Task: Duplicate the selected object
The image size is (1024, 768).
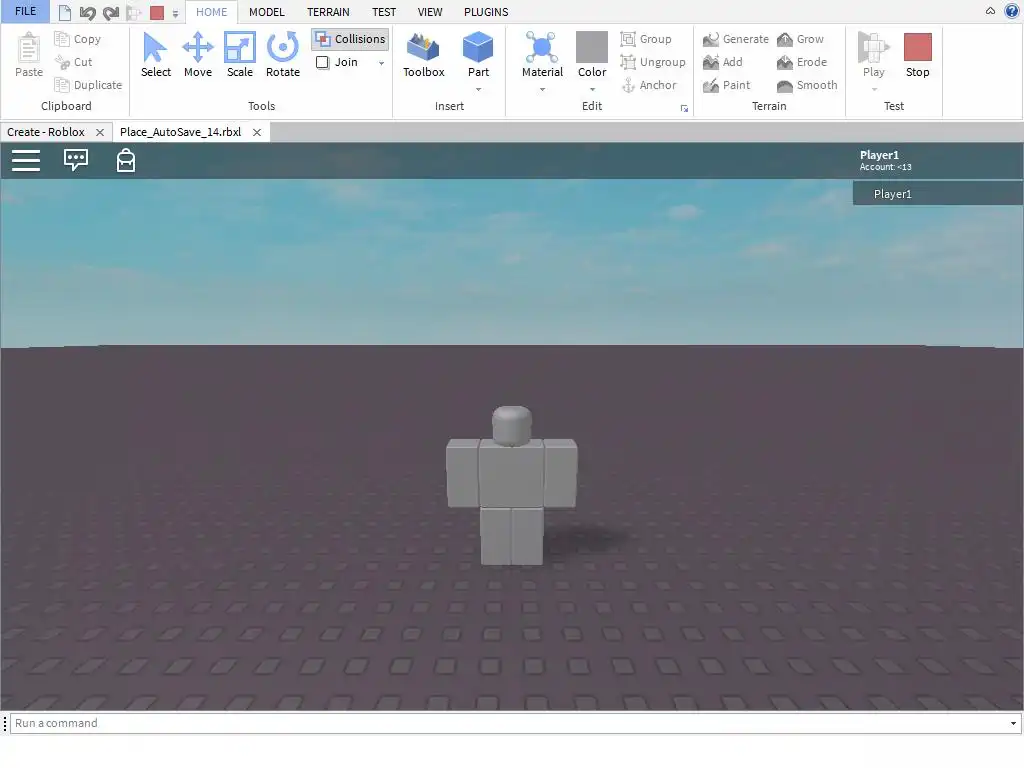Action: [x=89, y=85]
